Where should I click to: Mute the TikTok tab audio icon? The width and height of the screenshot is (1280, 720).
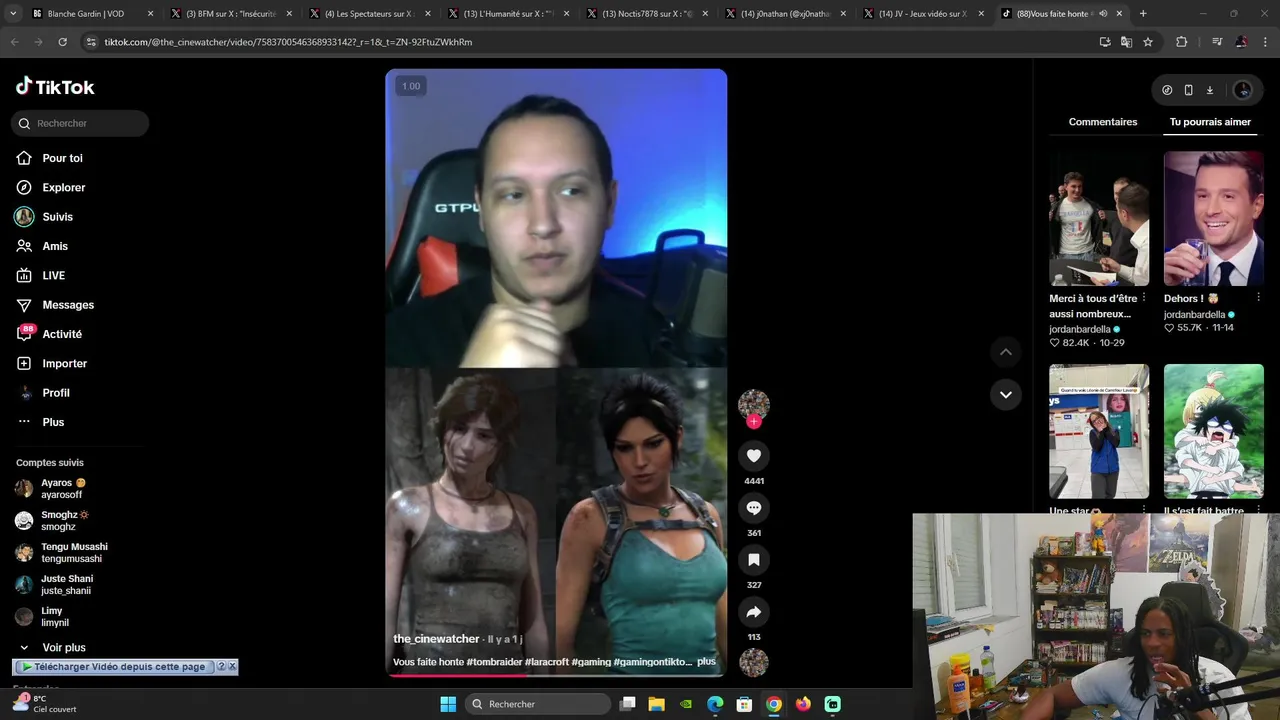click(1103, 14)
